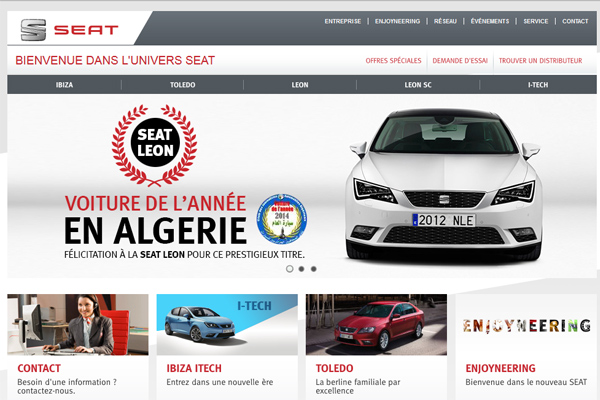The image size is (600, 400).
Task: Select the IBIZA model tab
Action: tap(64, 85)
